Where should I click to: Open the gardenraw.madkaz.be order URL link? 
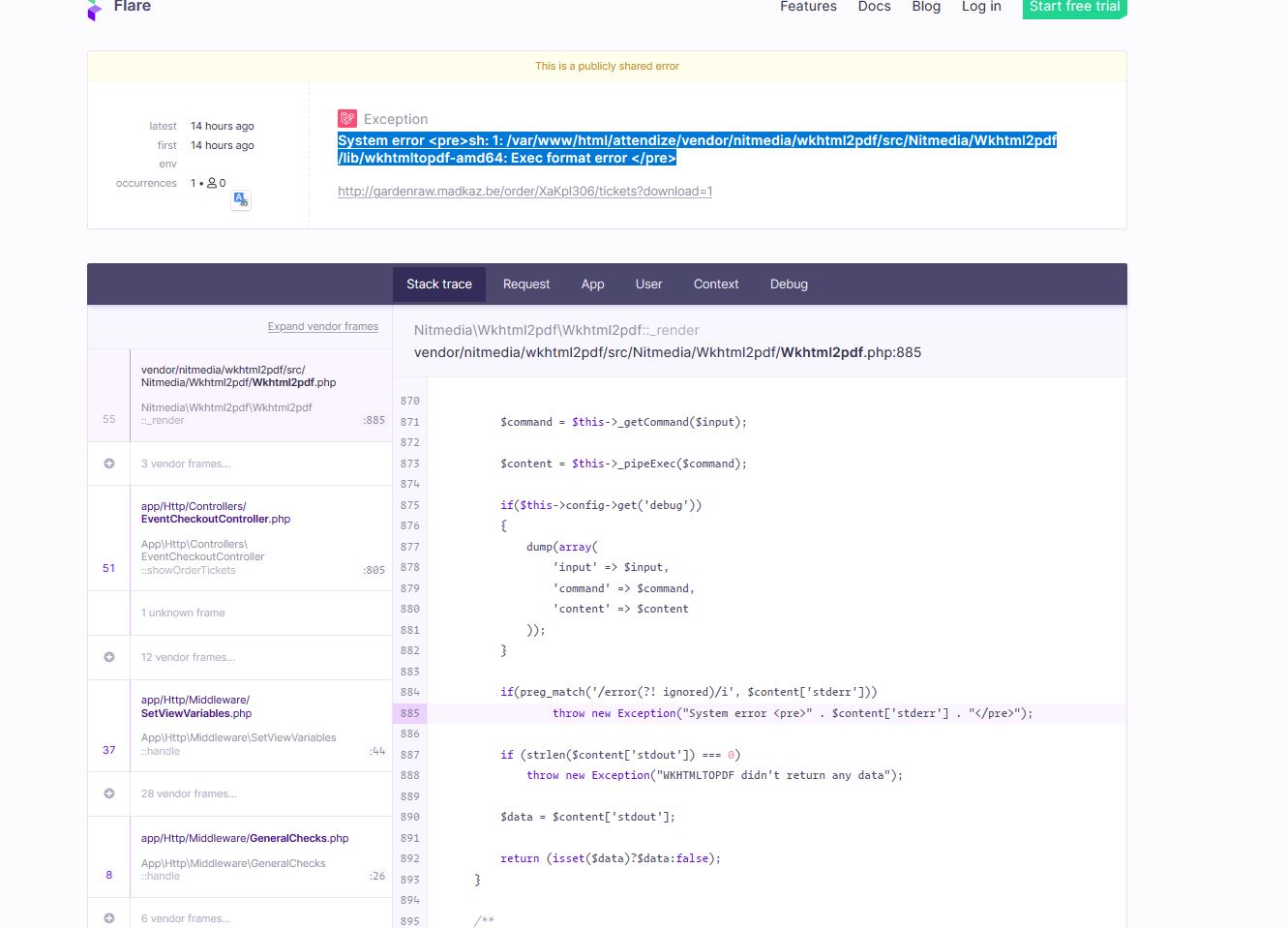[x=525, y=192]
